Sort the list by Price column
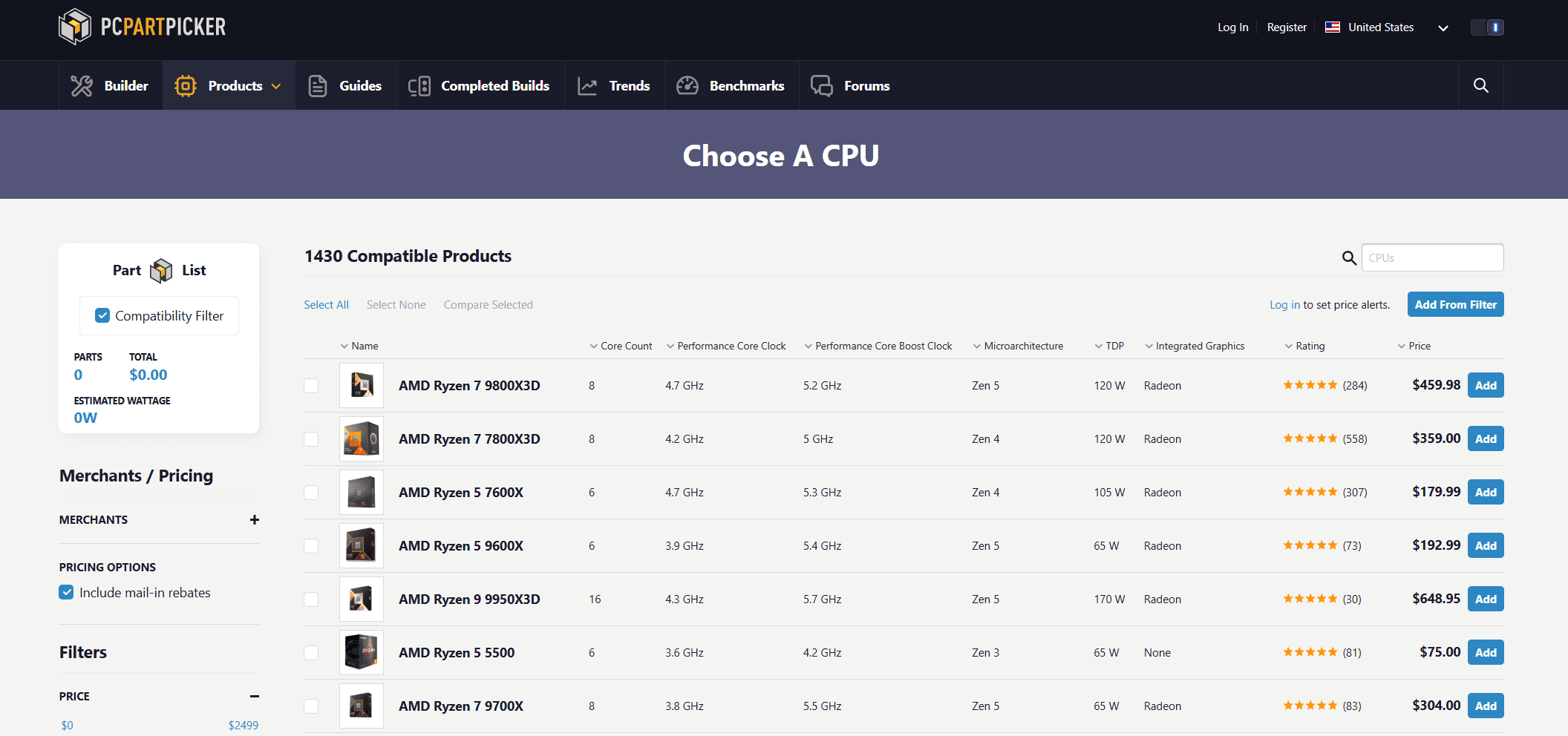 point(1419,346)
